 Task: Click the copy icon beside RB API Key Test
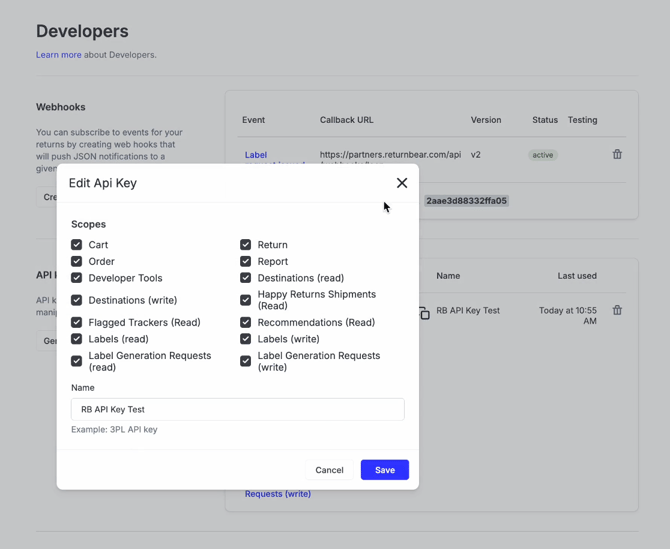(424, 313)
